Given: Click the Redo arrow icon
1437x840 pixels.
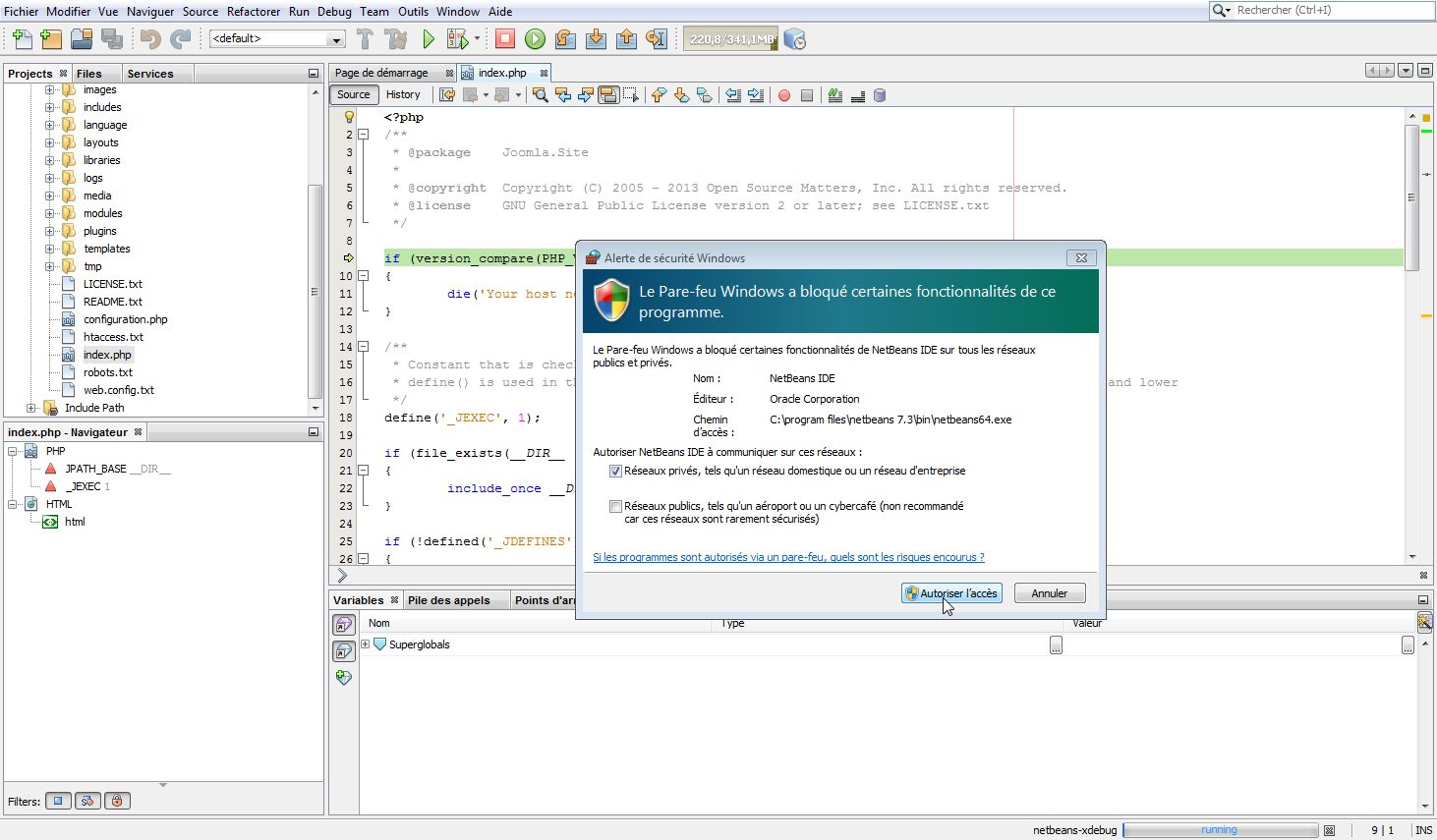Looking at the screenshot, I should 180,39.
